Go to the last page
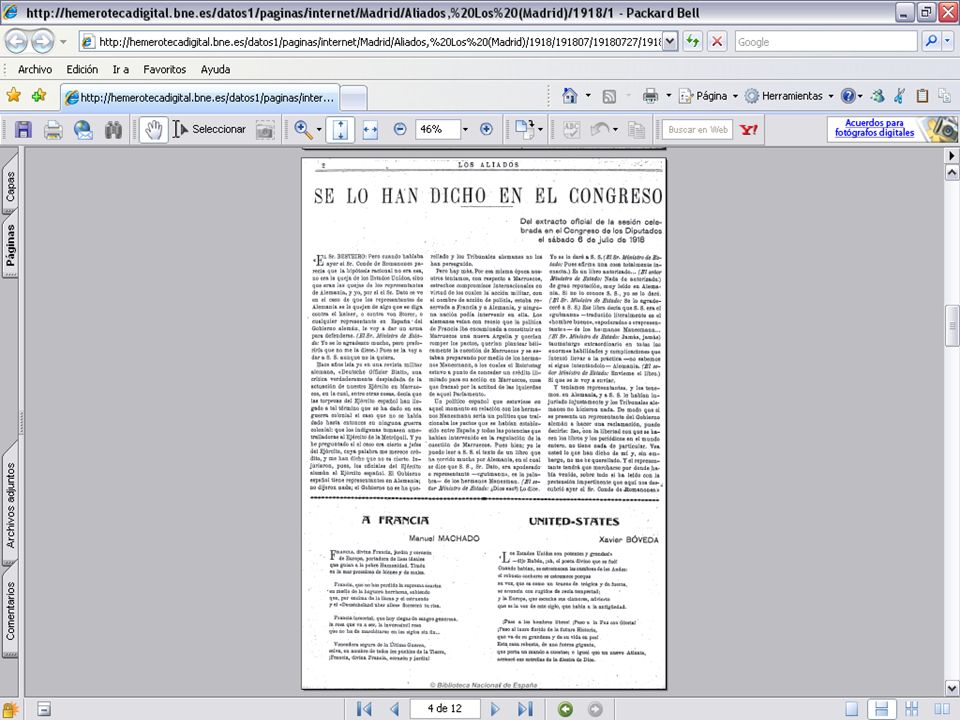This screenshot has width=960, height=720. click(x=525, y=709)
